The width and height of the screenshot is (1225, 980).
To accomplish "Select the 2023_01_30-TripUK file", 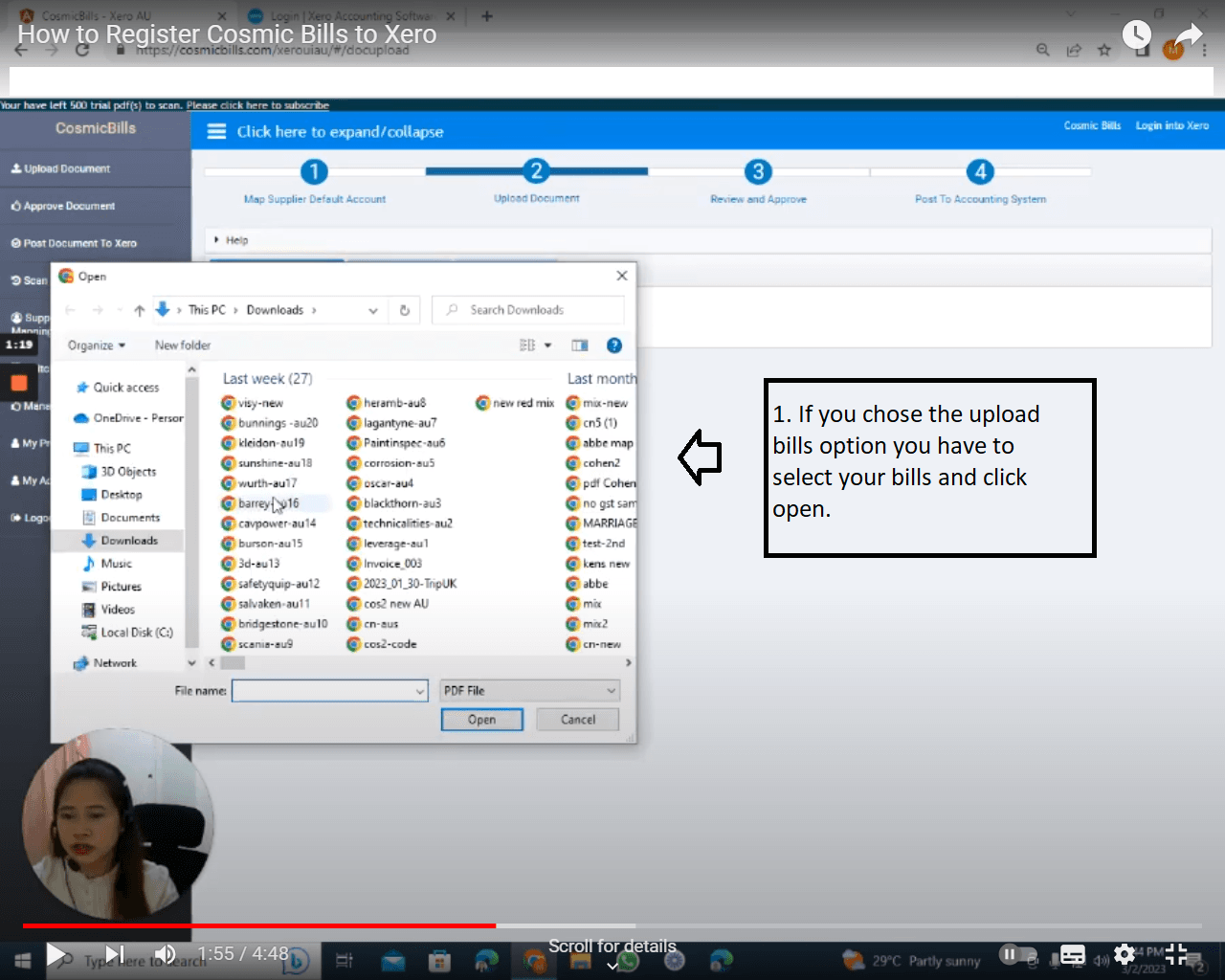I will [x=402, y=584].
